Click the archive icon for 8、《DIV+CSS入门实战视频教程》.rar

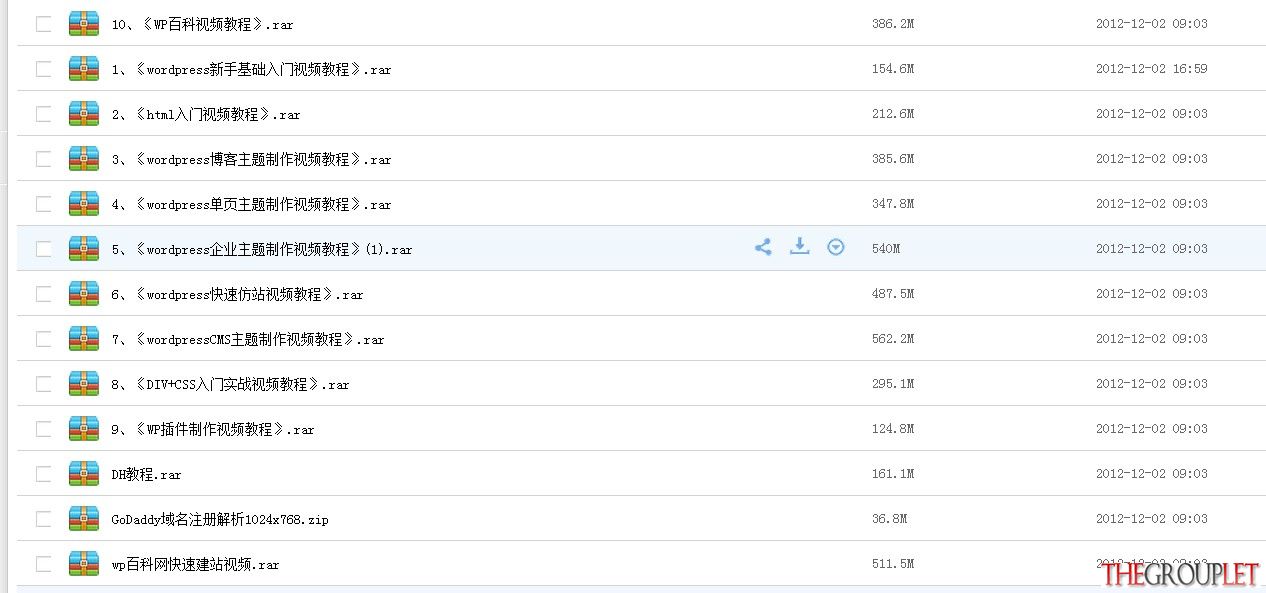coord(84,384)
